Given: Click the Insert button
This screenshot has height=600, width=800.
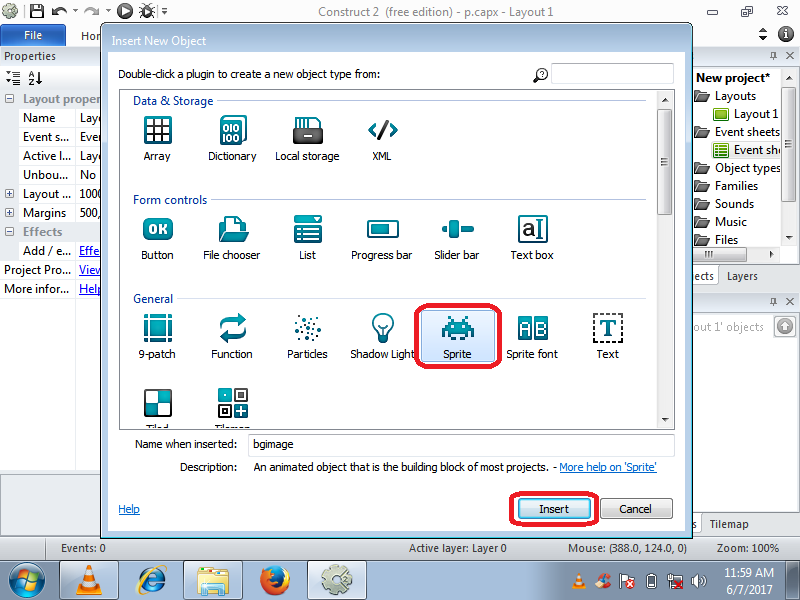Looking at the screenshot, I should (x=554, y=509).
